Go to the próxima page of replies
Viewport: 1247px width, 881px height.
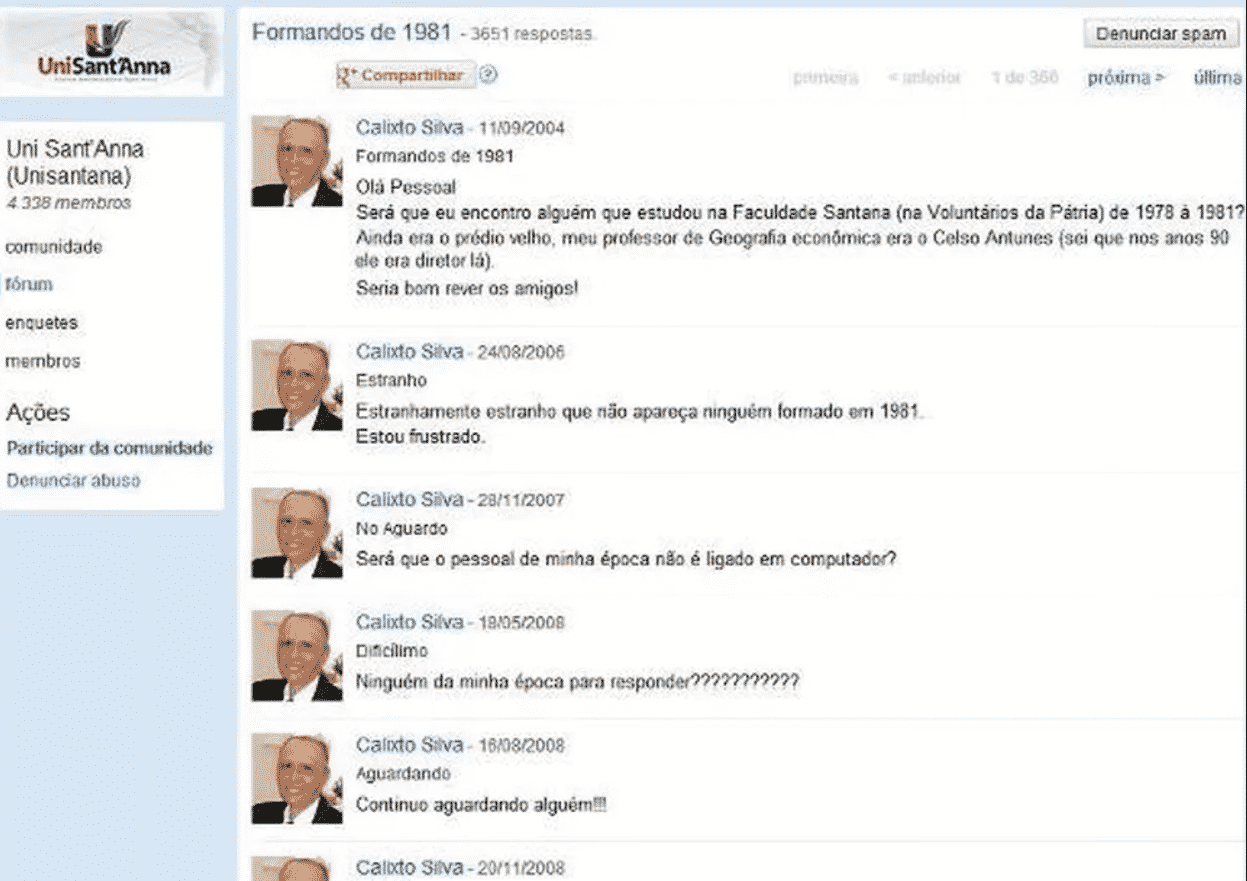click(1126, 77)
